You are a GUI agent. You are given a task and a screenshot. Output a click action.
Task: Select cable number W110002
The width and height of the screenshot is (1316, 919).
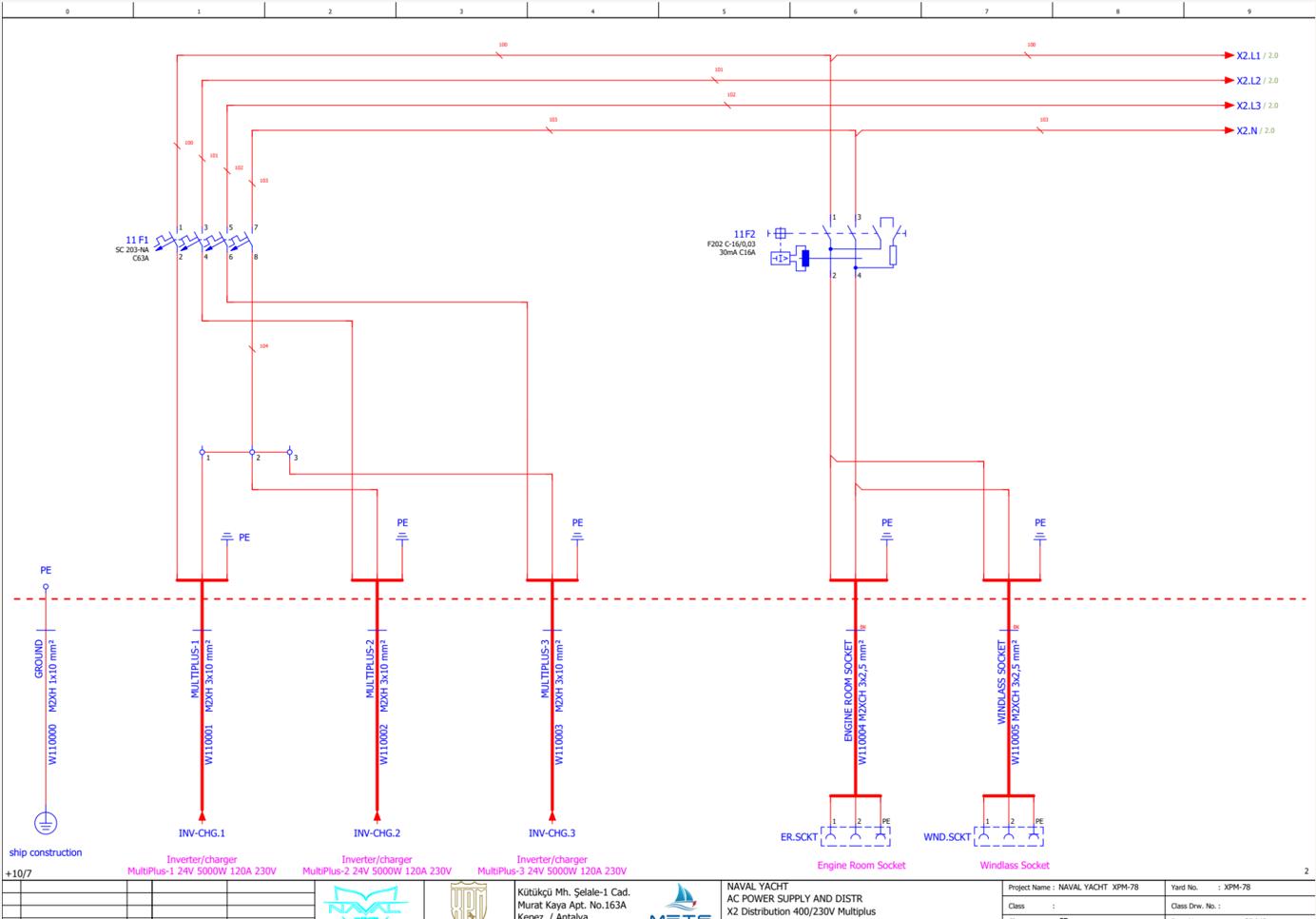coord(384,744)
